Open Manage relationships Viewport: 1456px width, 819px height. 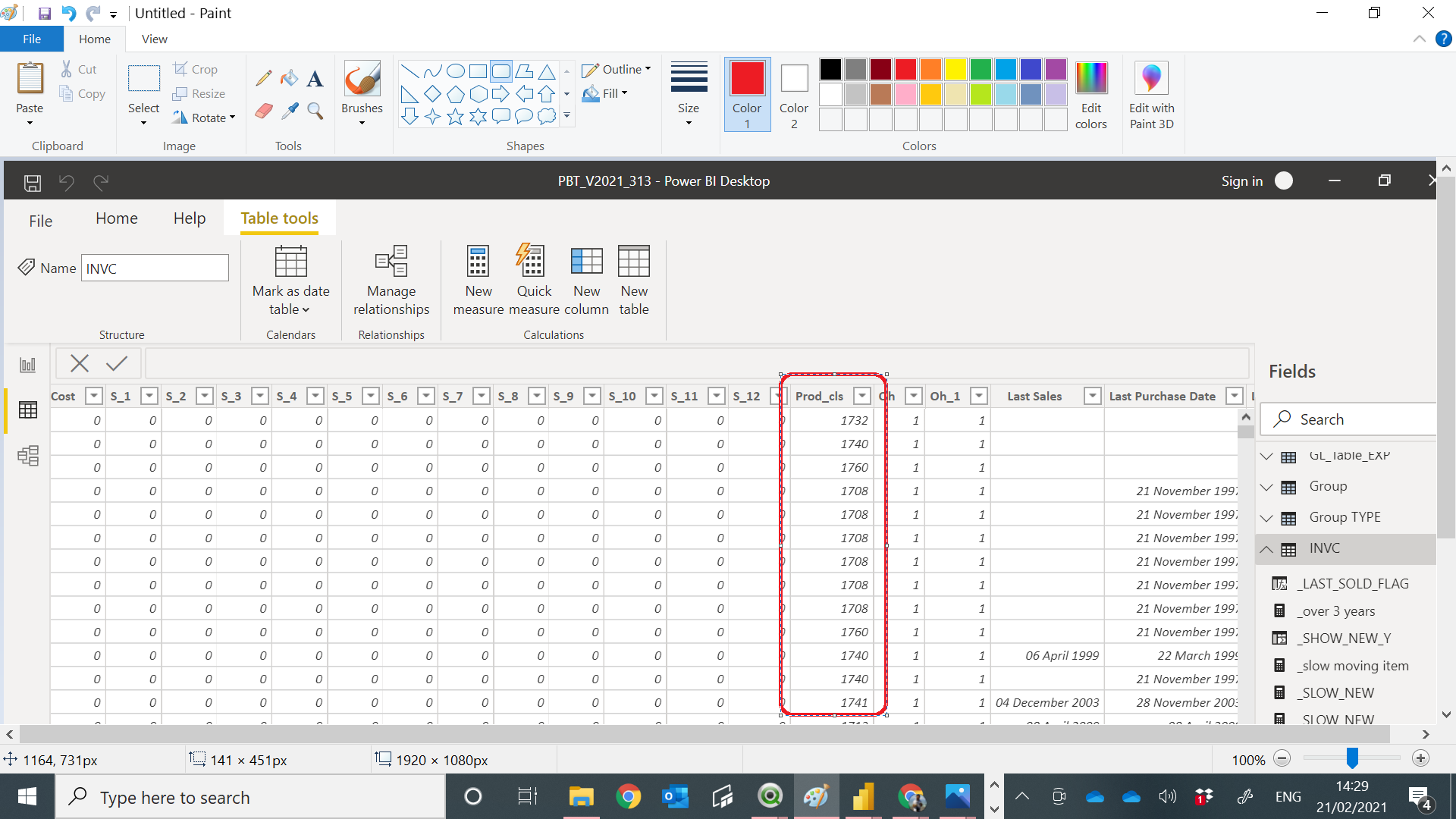pyautogui.click(x=391, y=281)
